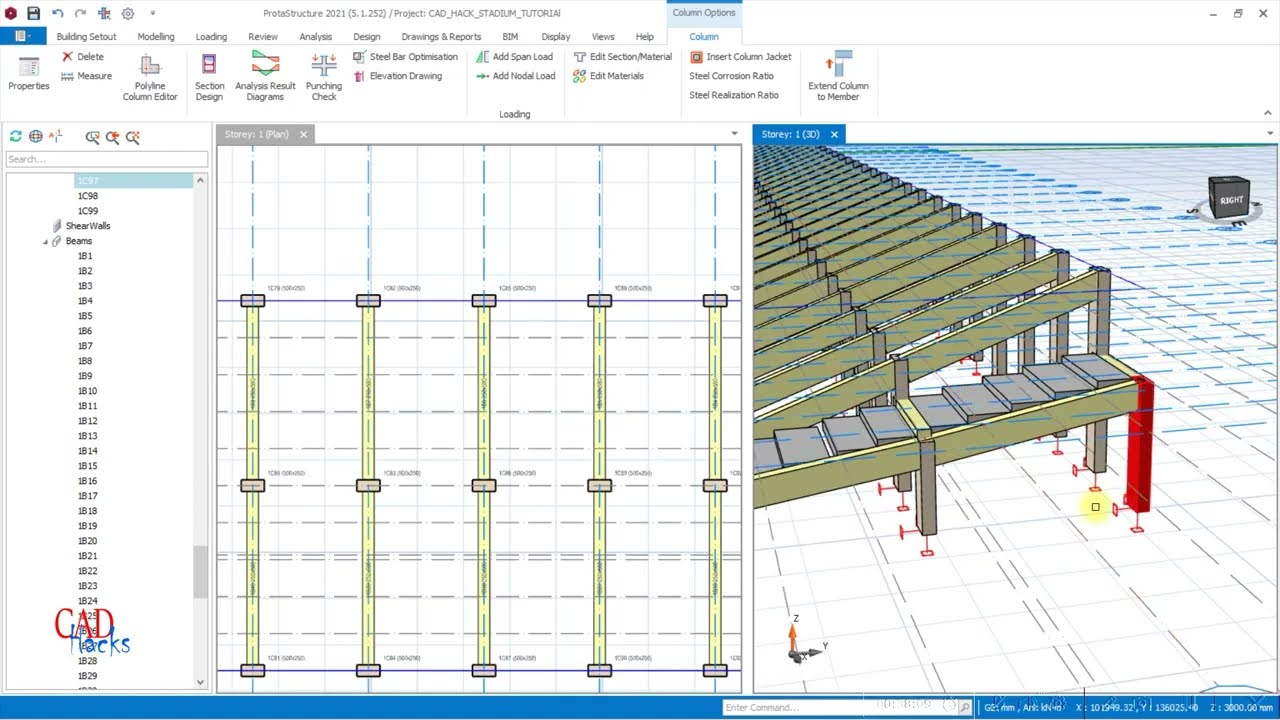
Task: Open the Drawings & Reports ribbon tab
Action: (441, 36)
